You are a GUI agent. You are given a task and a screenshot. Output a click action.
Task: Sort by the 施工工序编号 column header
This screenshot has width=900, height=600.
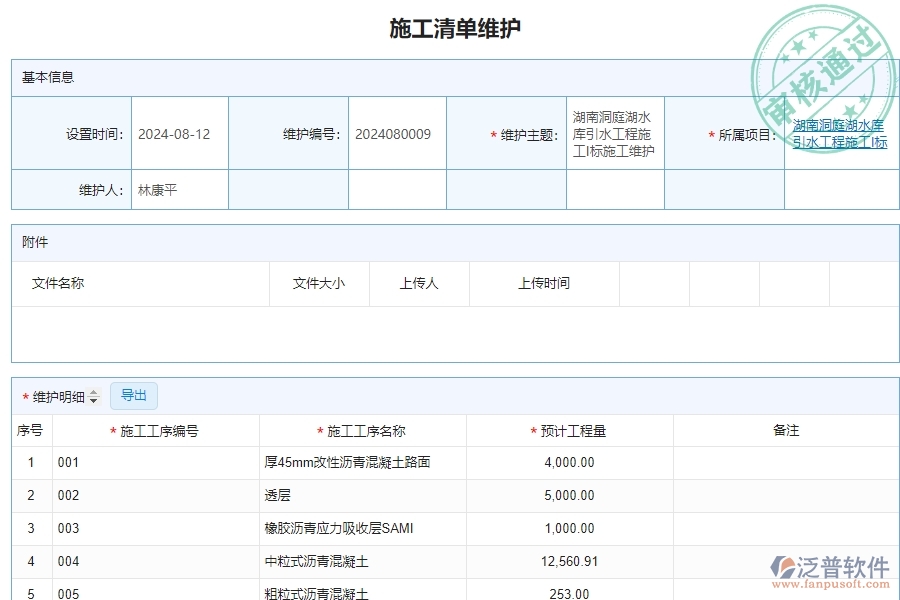point(150,430)
